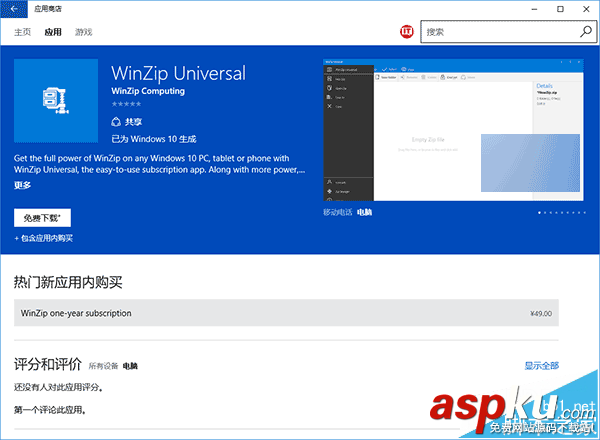Maximize the Store window
The width and height of the screenshot is (600, 440).
coord(560,9)
